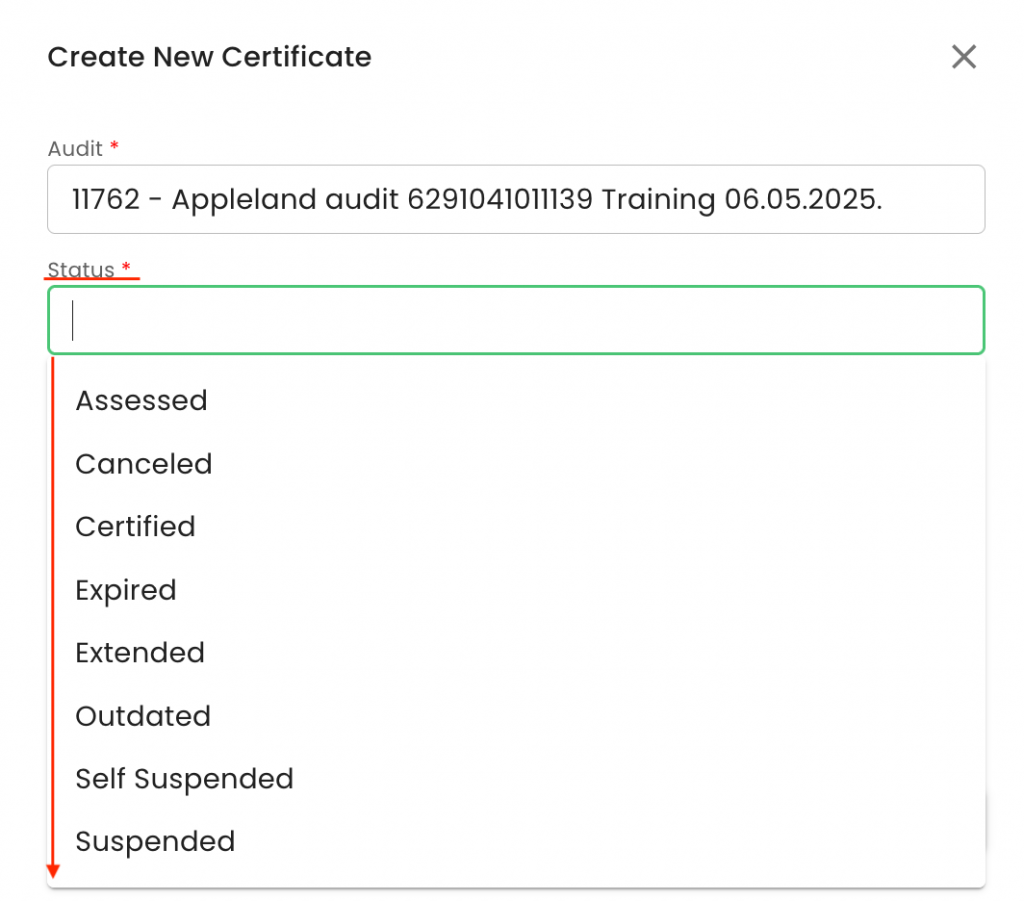Image resolution: width=1024 pixels, height=901 pixels.
Task: Select Expired in the dropdown list
Action: point(126,590)
